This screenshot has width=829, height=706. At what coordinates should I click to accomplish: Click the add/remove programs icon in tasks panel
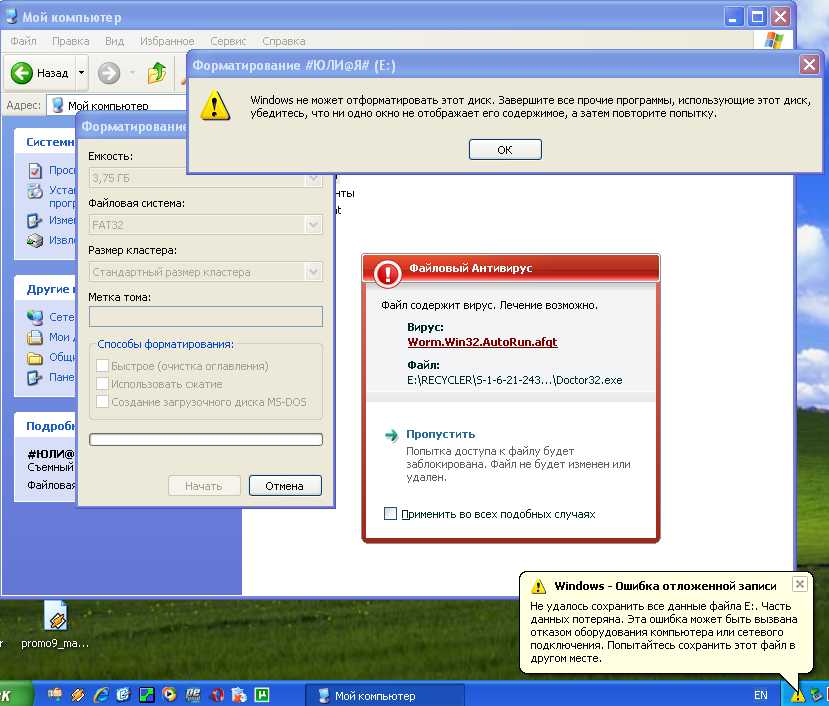tap(35, 191)
